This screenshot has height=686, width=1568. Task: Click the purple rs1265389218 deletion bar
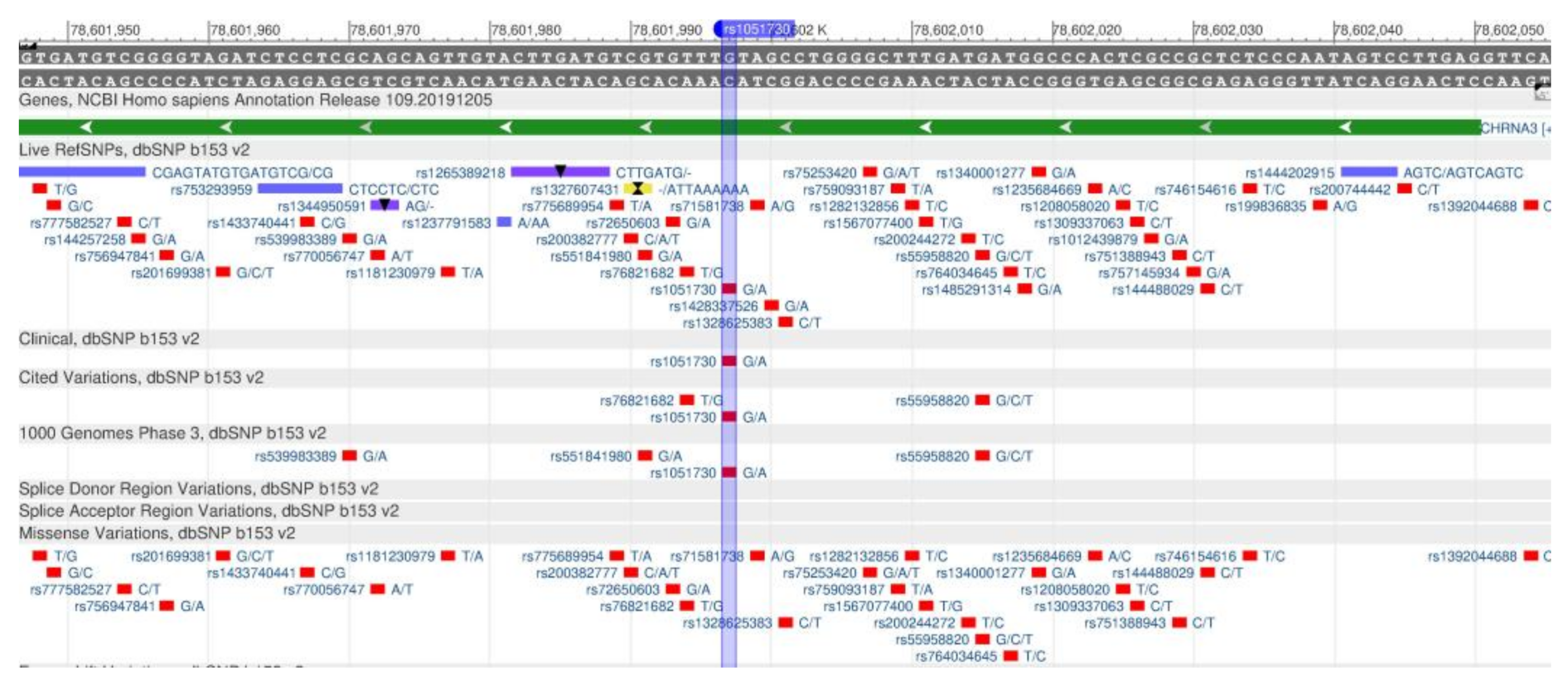[x=560, y=172]
